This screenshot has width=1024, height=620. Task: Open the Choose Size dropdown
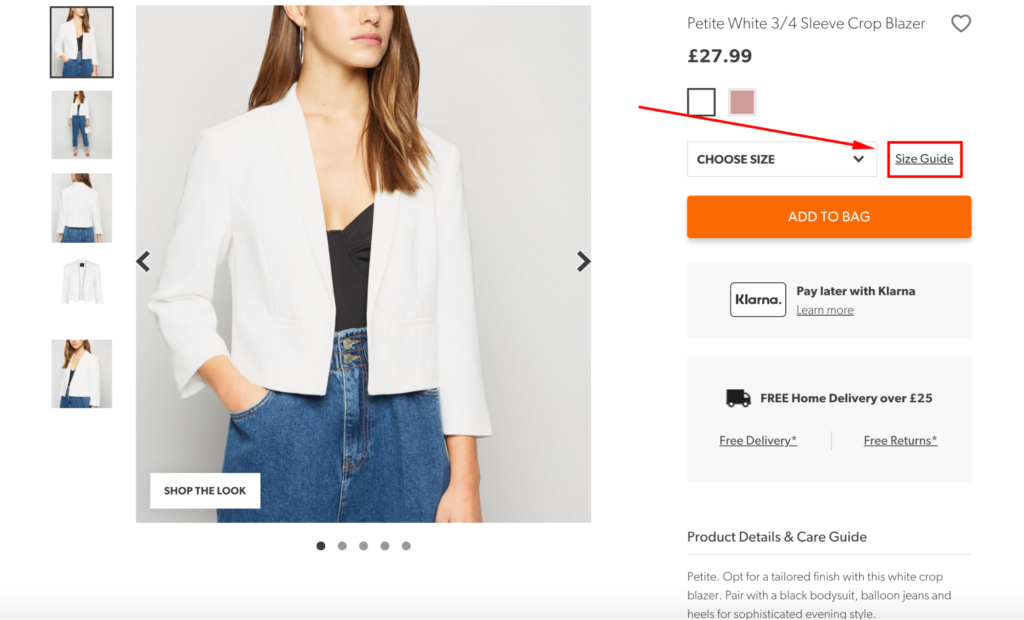tap(782, 159)
